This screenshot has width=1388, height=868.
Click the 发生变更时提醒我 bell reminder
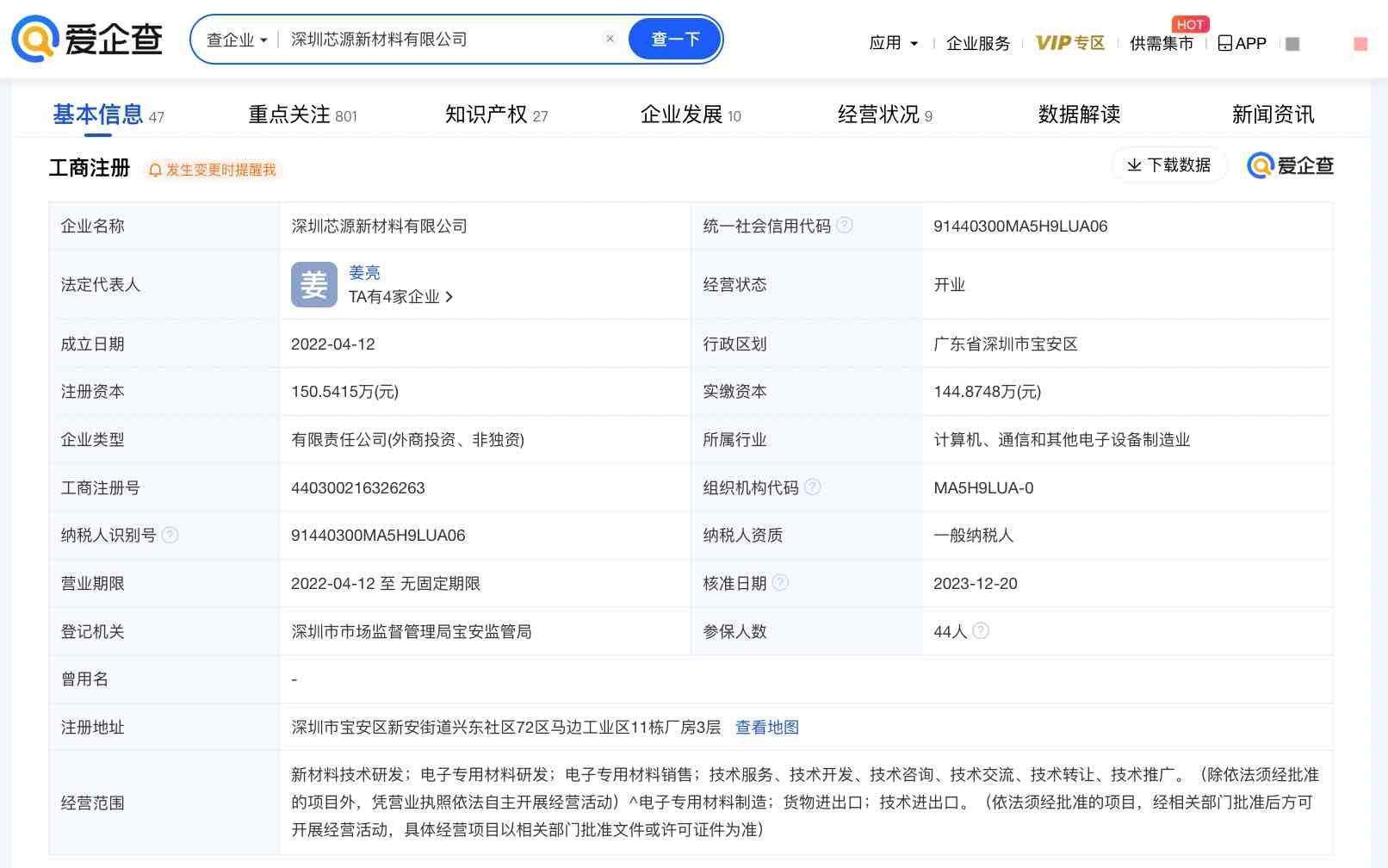[212, 170]
